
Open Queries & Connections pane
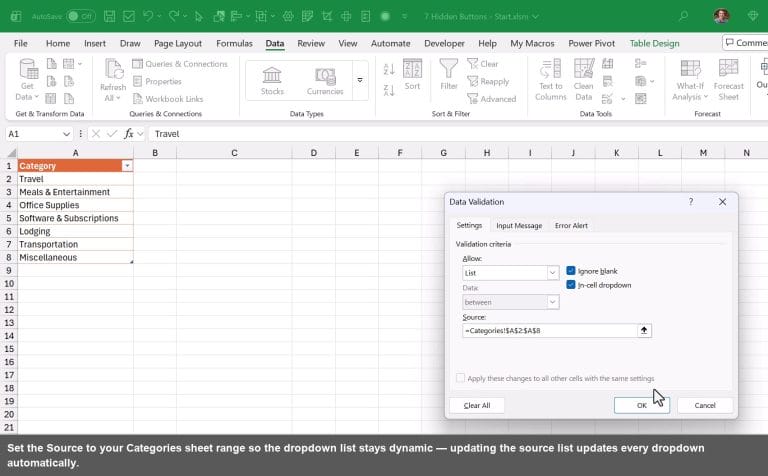point(180,64)
